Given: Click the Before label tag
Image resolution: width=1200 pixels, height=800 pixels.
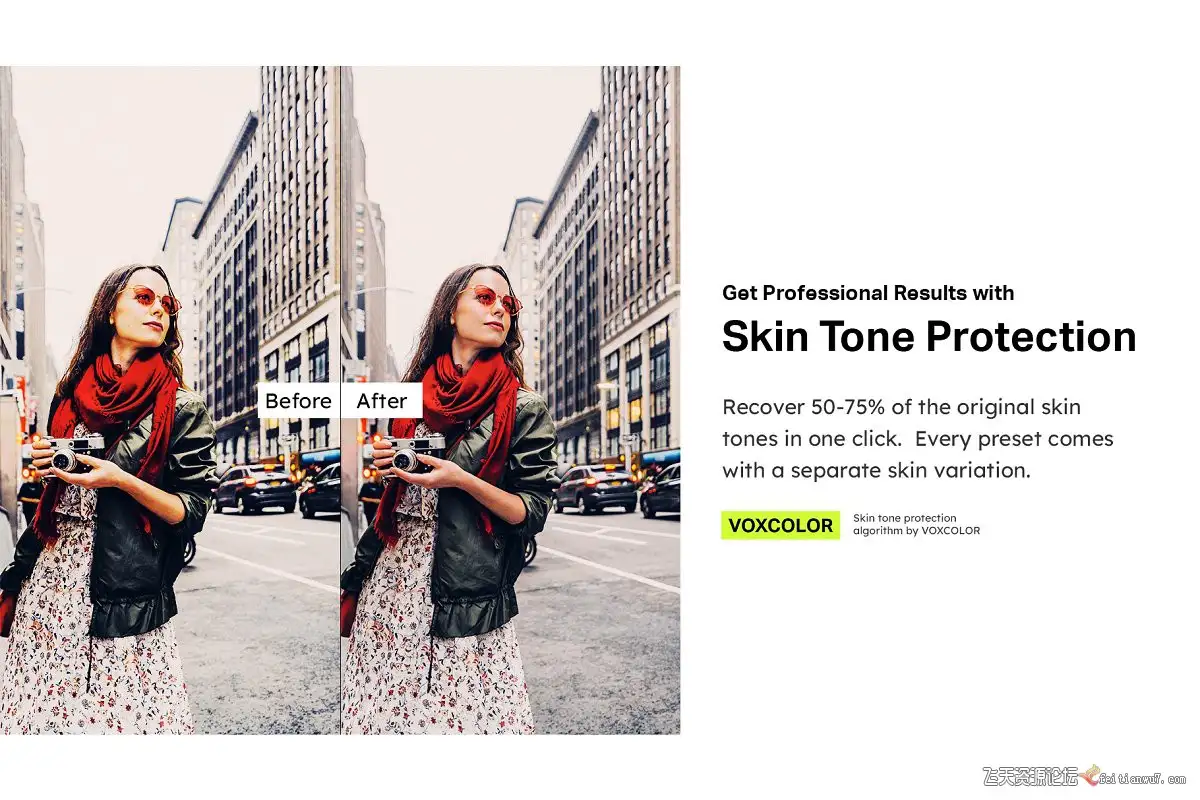Looking at the screenshot, I should coord(298,401).
